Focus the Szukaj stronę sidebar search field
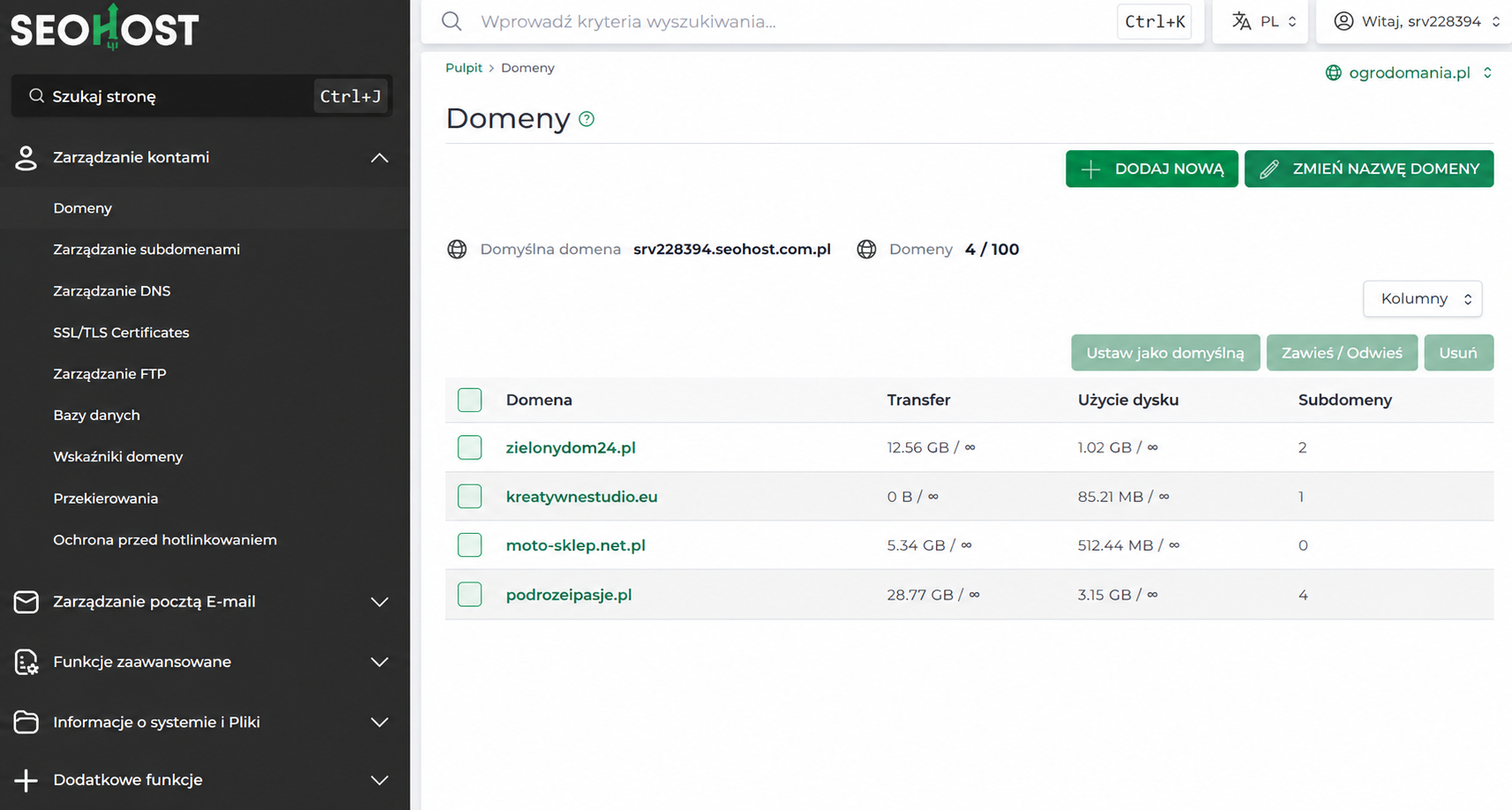 tap(201, 96)
